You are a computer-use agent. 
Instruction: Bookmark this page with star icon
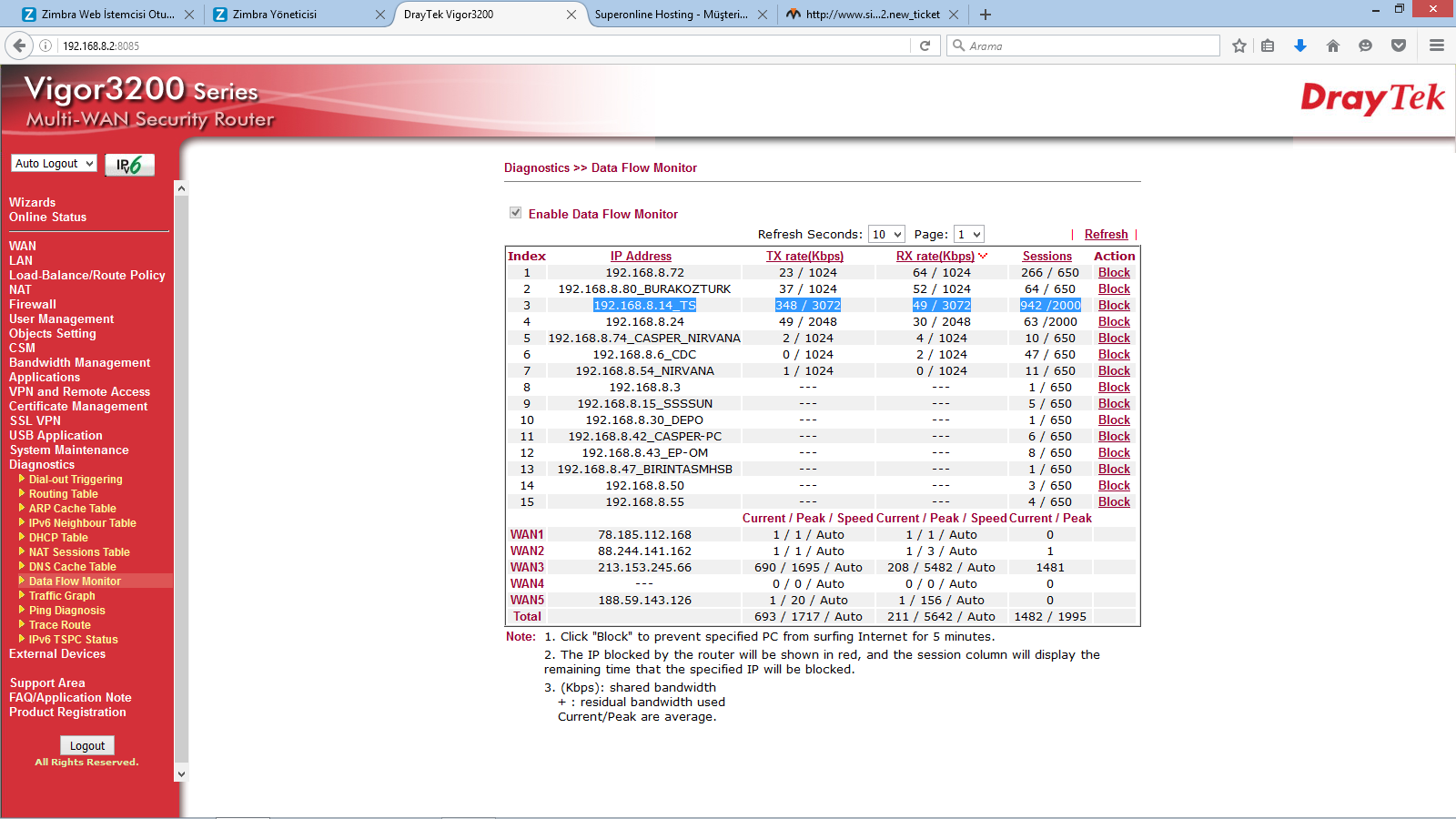point(1239,45)
